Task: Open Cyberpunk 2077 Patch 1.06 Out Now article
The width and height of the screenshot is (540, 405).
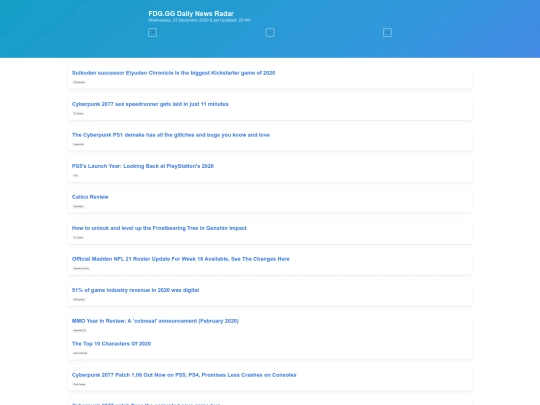Action: click(x=184, y=375)
